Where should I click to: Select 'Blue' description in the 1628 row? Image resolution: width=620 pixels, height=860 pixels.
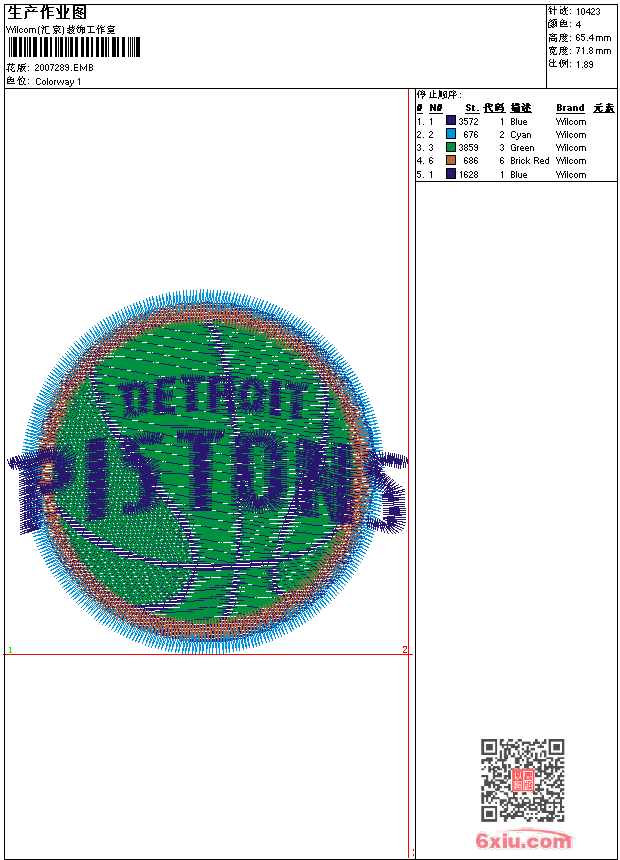[x=518, y=175]
